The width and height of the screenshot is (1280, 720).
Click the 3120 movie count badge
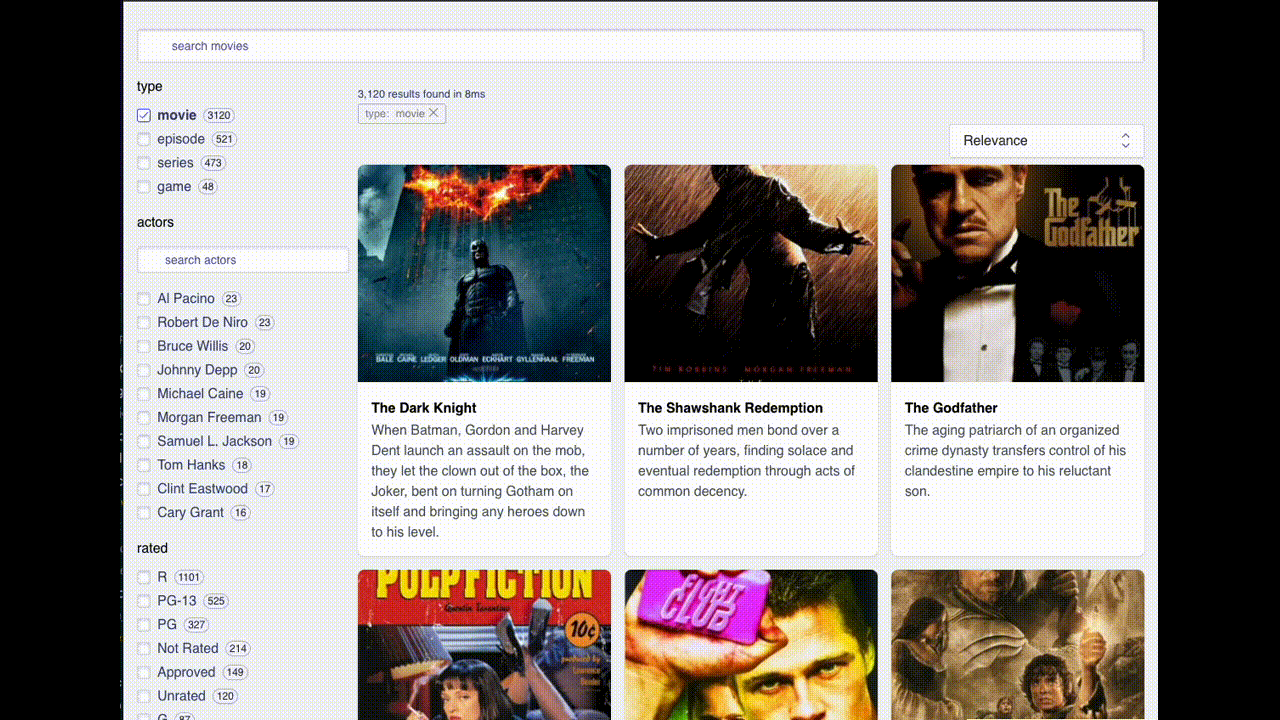pyautogui.click(x=219, y=115)
